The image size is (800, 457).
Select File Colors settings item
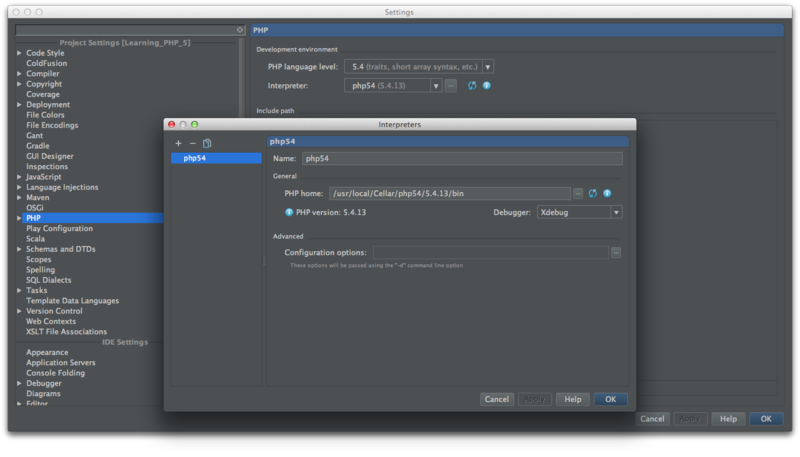pyautogui.click(x=45, y=115)
